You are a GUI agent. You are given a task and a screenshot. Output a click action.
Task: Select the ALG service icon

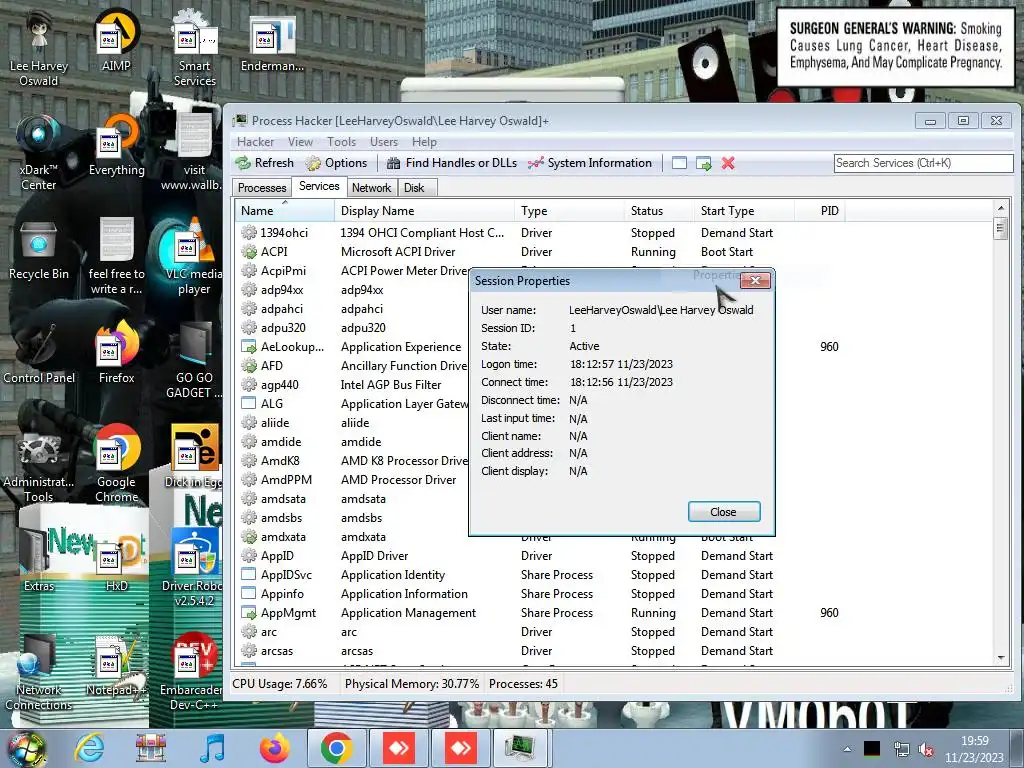tap(249, 404)
